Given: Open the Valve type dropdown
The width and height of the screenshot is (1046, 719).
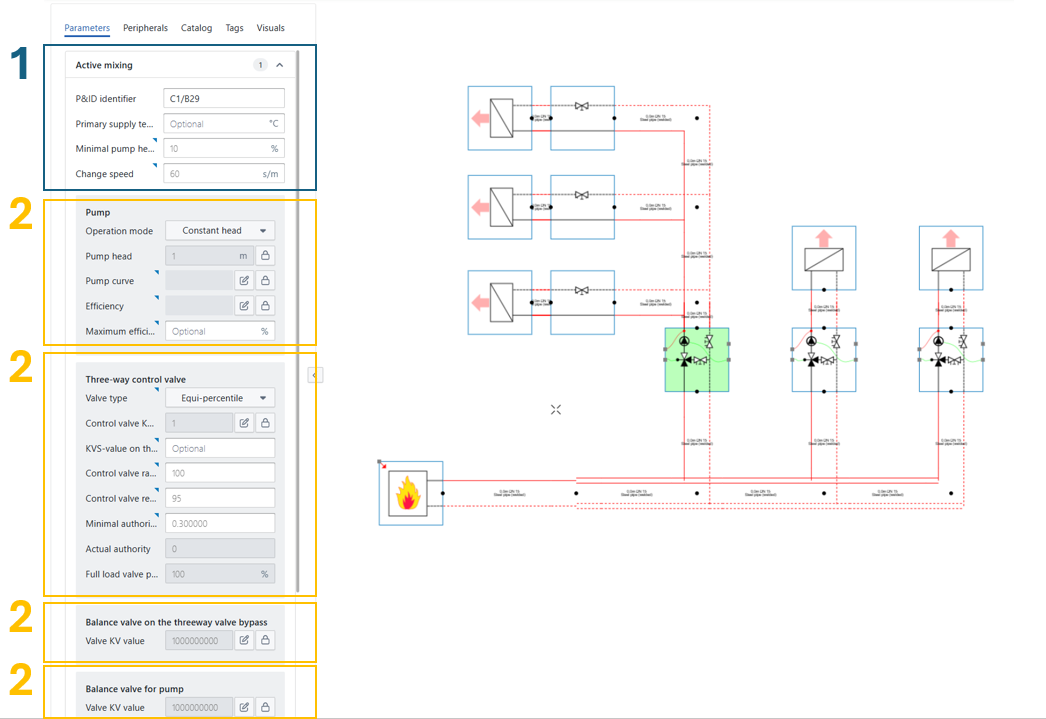Looking at the screenshot, I should 220,398.
